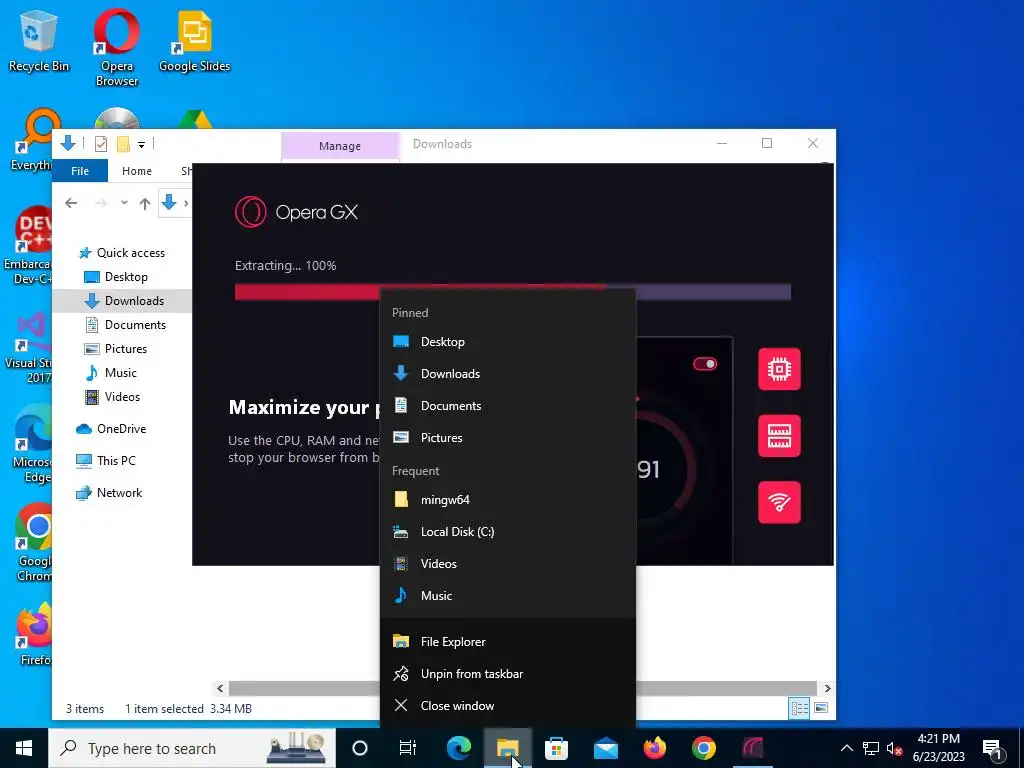Viewport: 1024px width, 768px height.
Task: Open Windows Start menu
Action: [24, 748]
